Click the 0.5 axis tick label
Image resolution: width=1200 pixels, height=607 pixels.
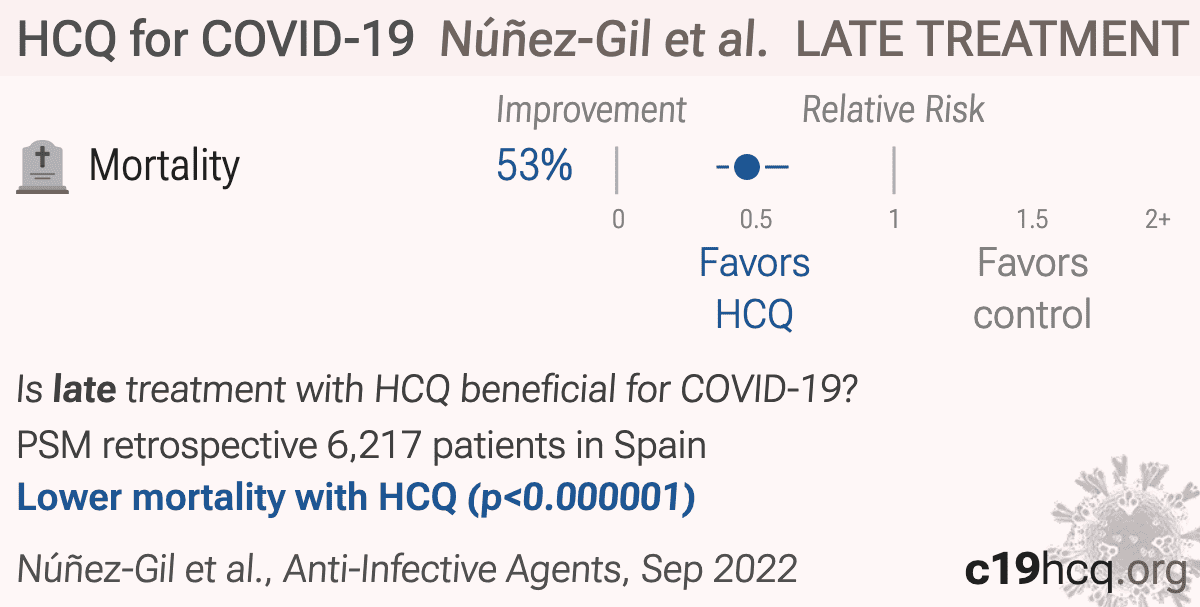tap(755, 219)
